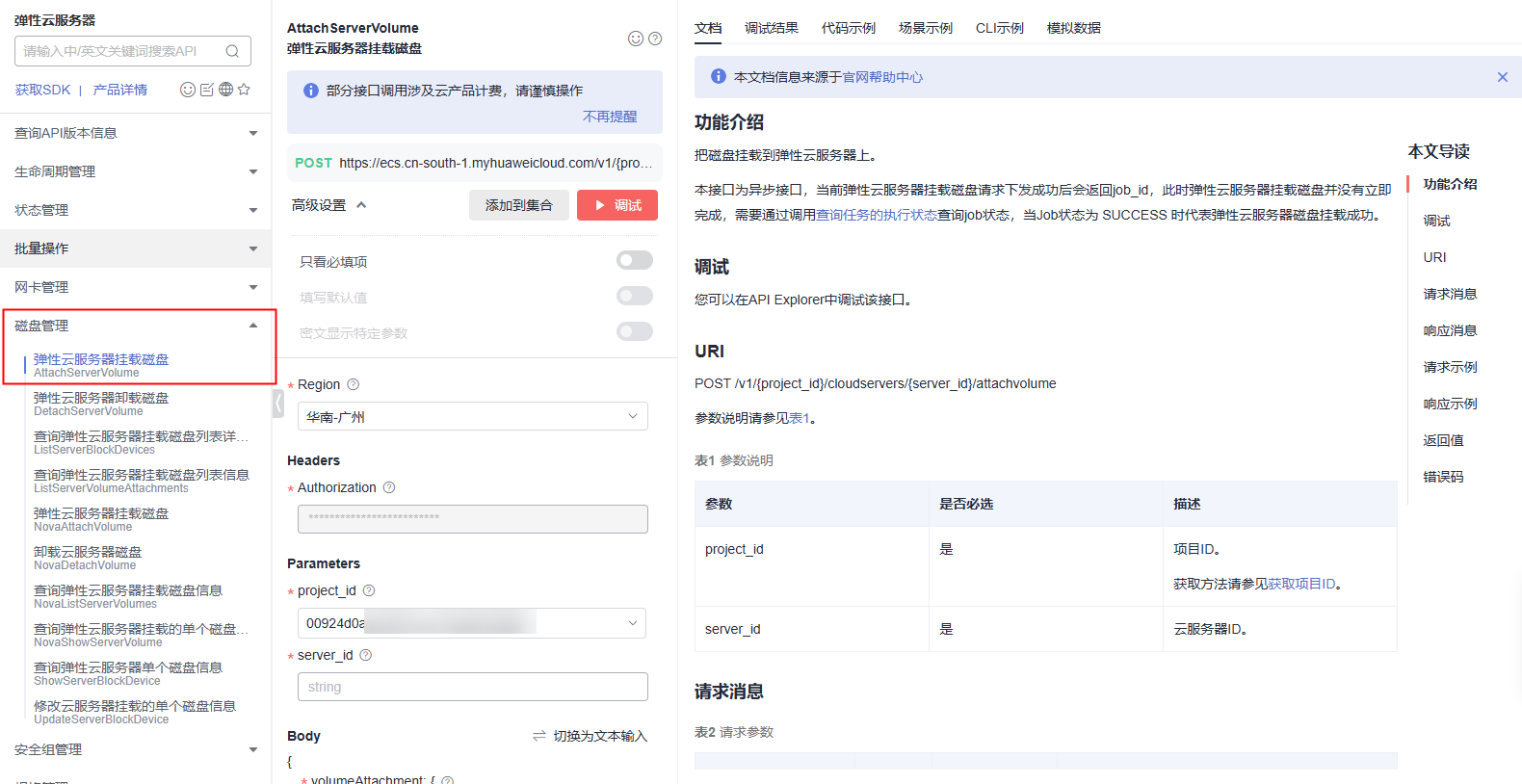The image size is (1522, 784).
Task: Expand the 生命周期管理 section
Action: pos(136,171)
